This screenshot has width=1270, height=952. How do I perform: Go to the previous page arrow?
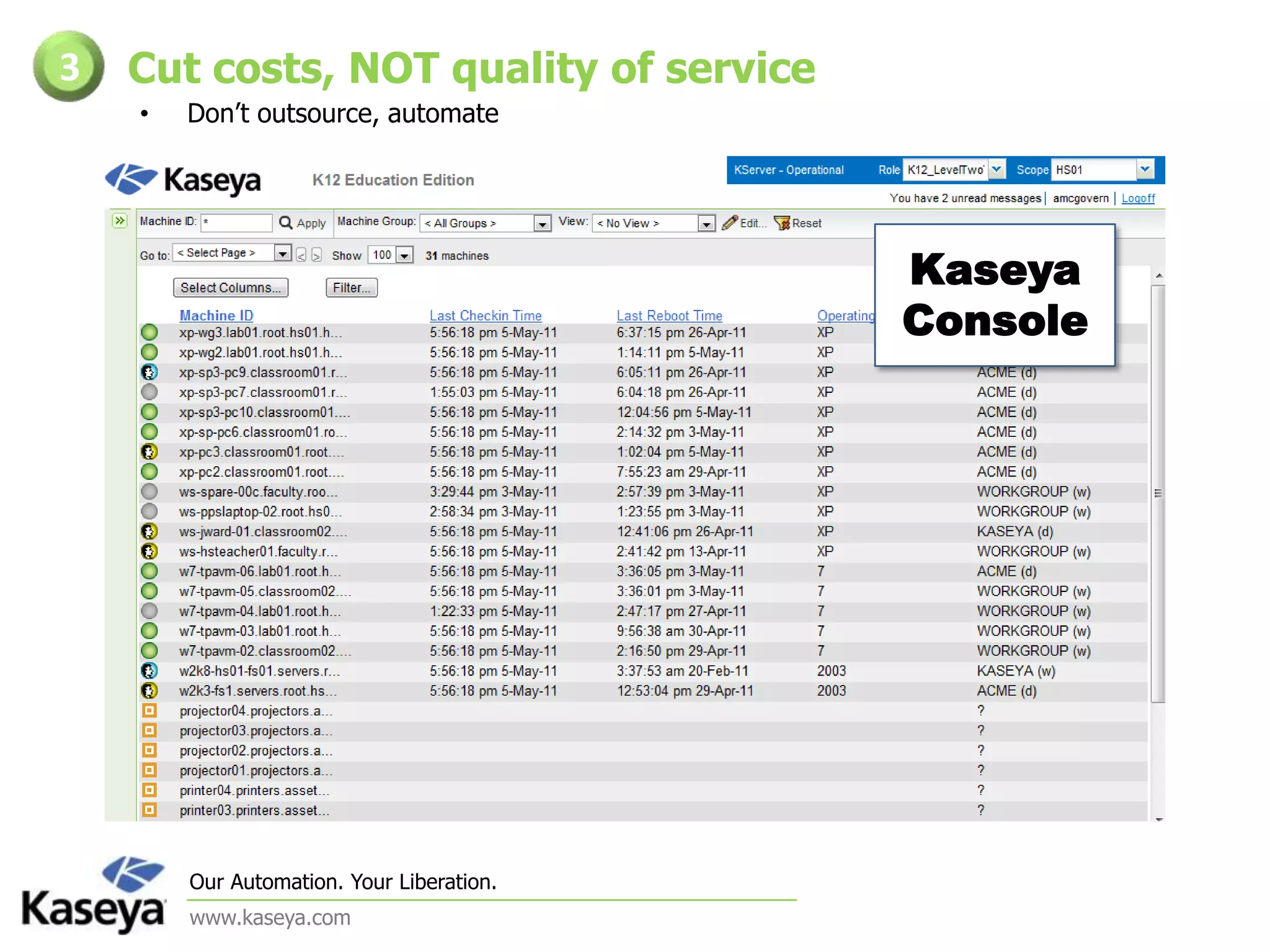coord(301,255)
